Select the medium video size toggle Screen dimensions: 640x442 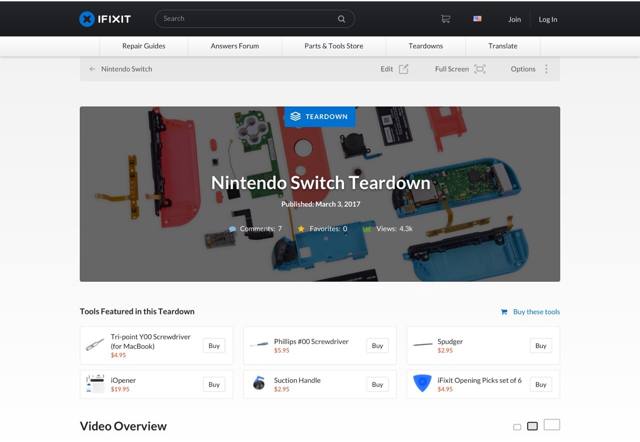[532, 426]
